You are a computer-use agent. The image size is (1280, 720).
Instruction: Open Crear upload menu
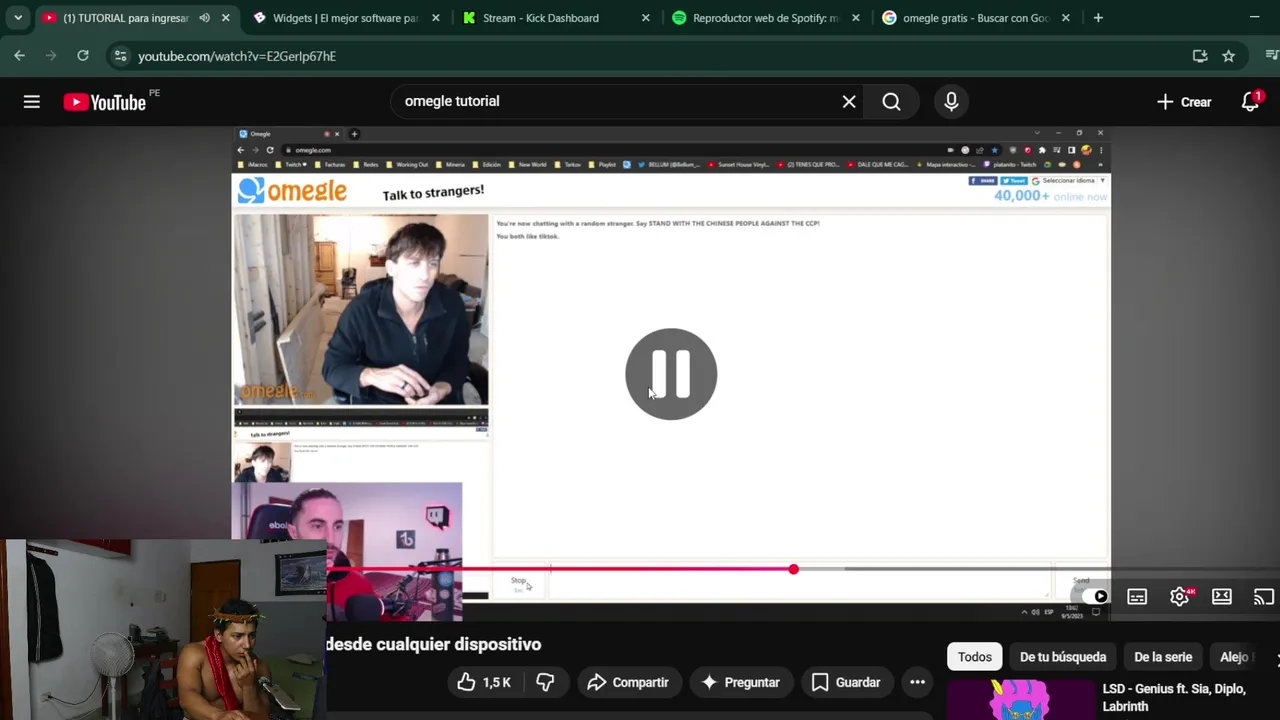pos(1184,101)
